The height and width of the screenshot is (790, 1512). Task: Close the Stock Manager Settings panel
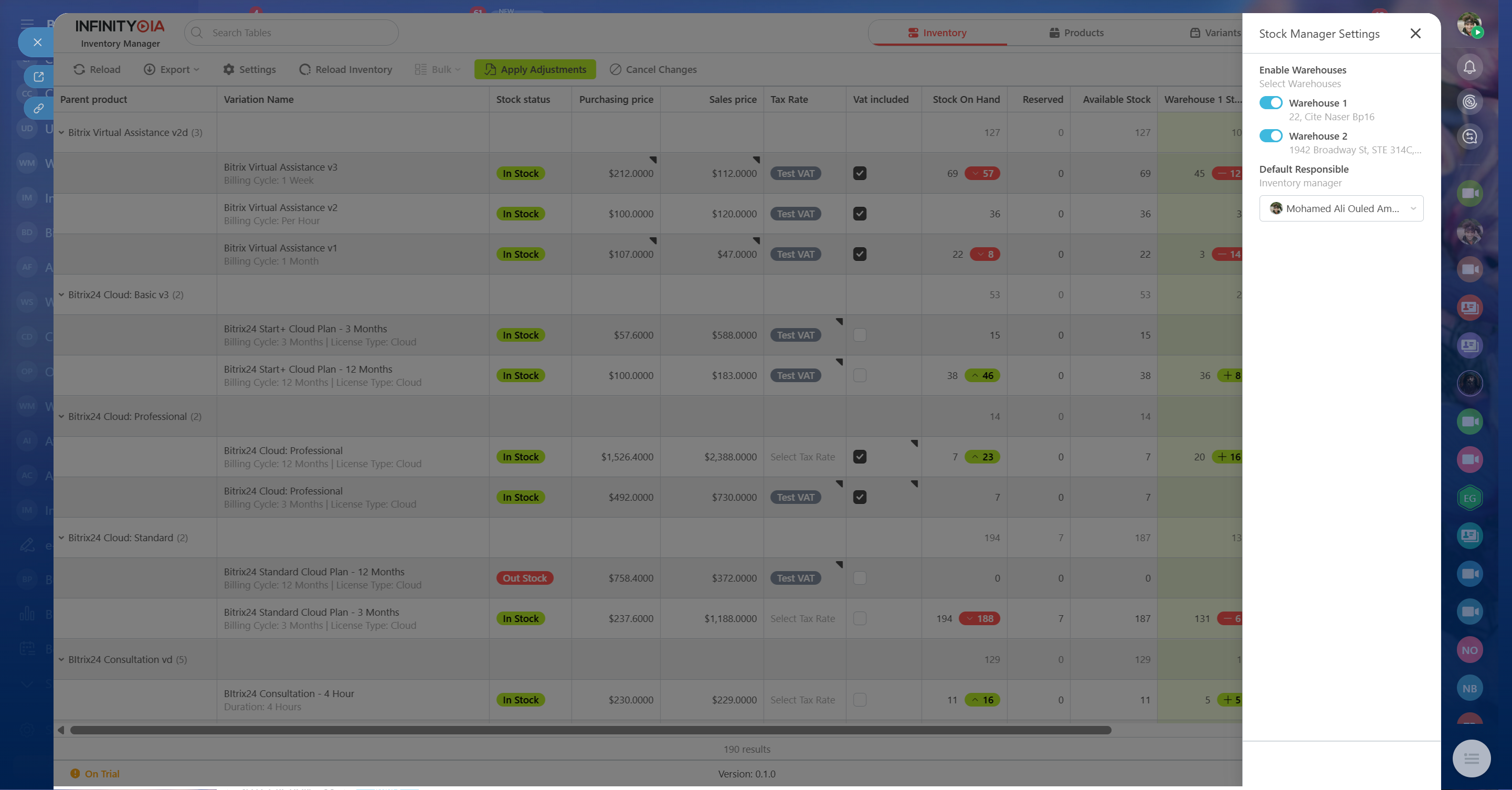[1415, 34]
